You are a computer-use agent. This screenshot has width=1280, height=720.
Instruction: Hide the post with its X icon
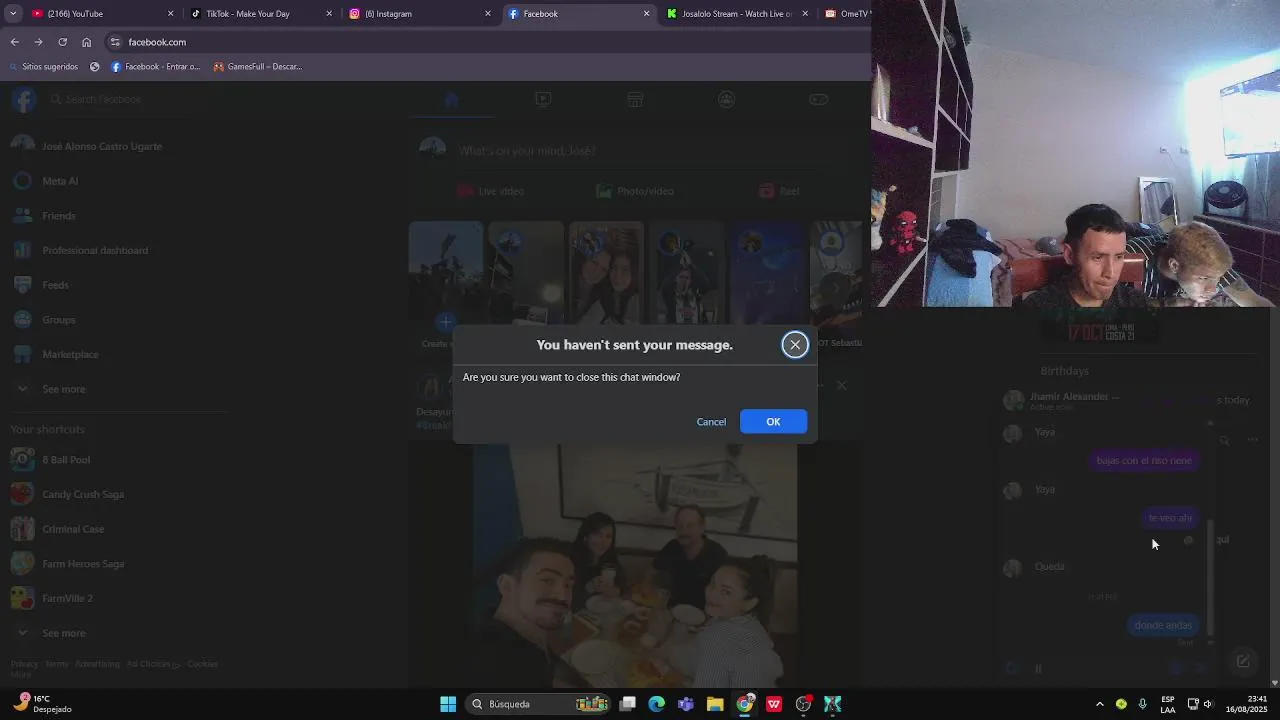pos(841,385)
